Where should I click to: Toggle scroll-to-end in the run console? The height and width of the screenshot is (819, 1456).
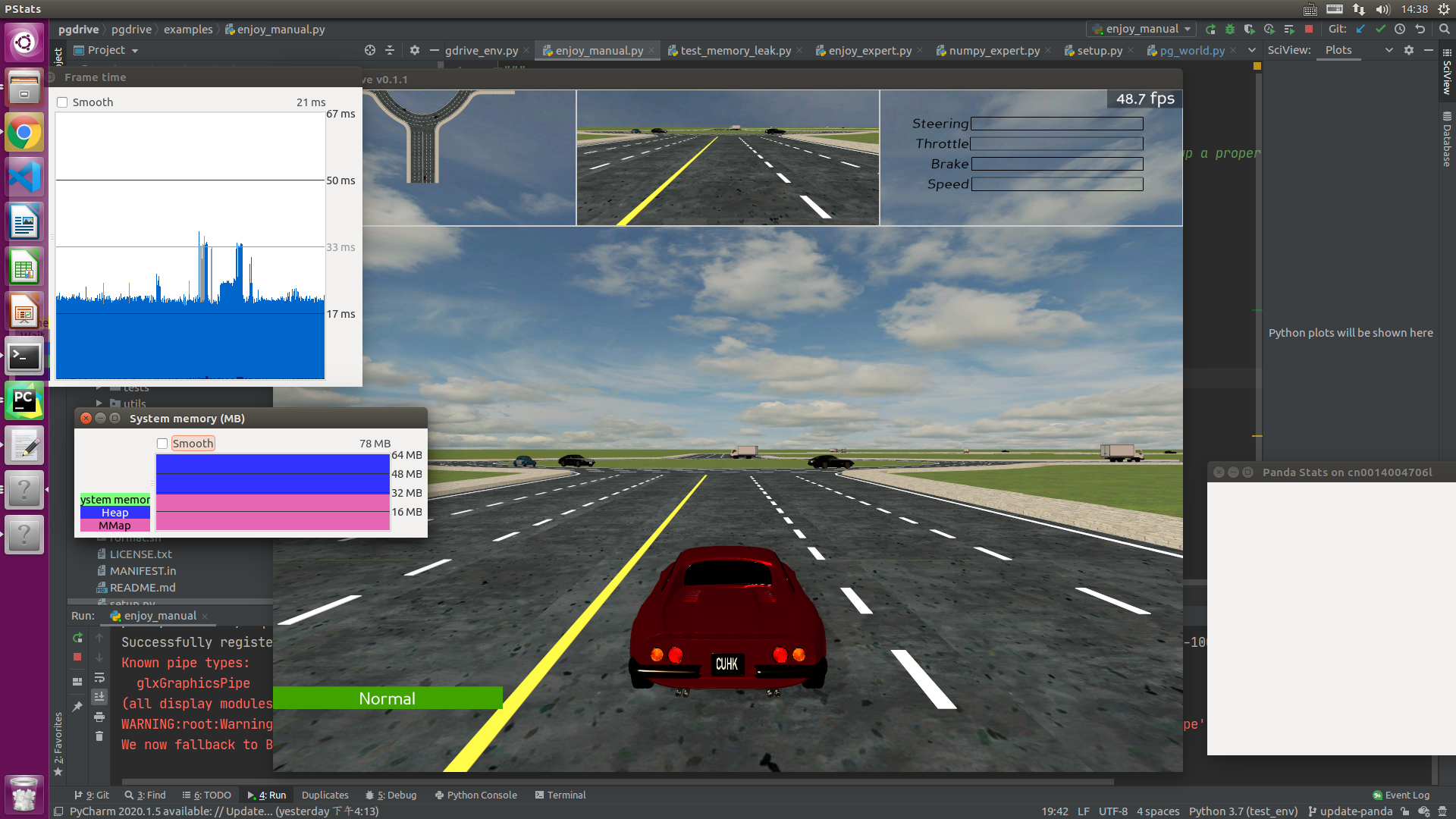(99, 696)
